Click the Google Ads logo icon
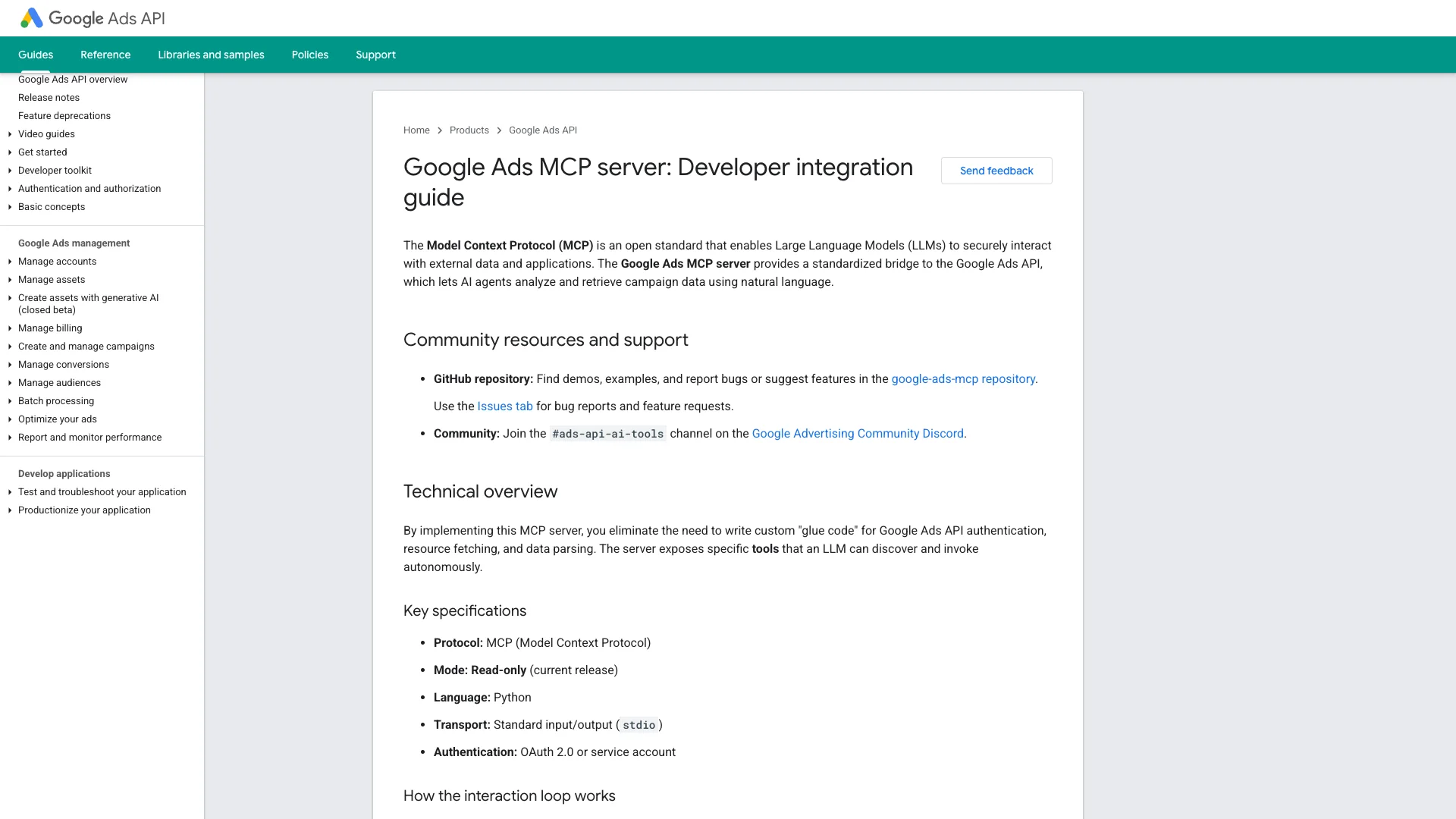The height and width of the screenshot is (819, 1456). coord(31,18)
